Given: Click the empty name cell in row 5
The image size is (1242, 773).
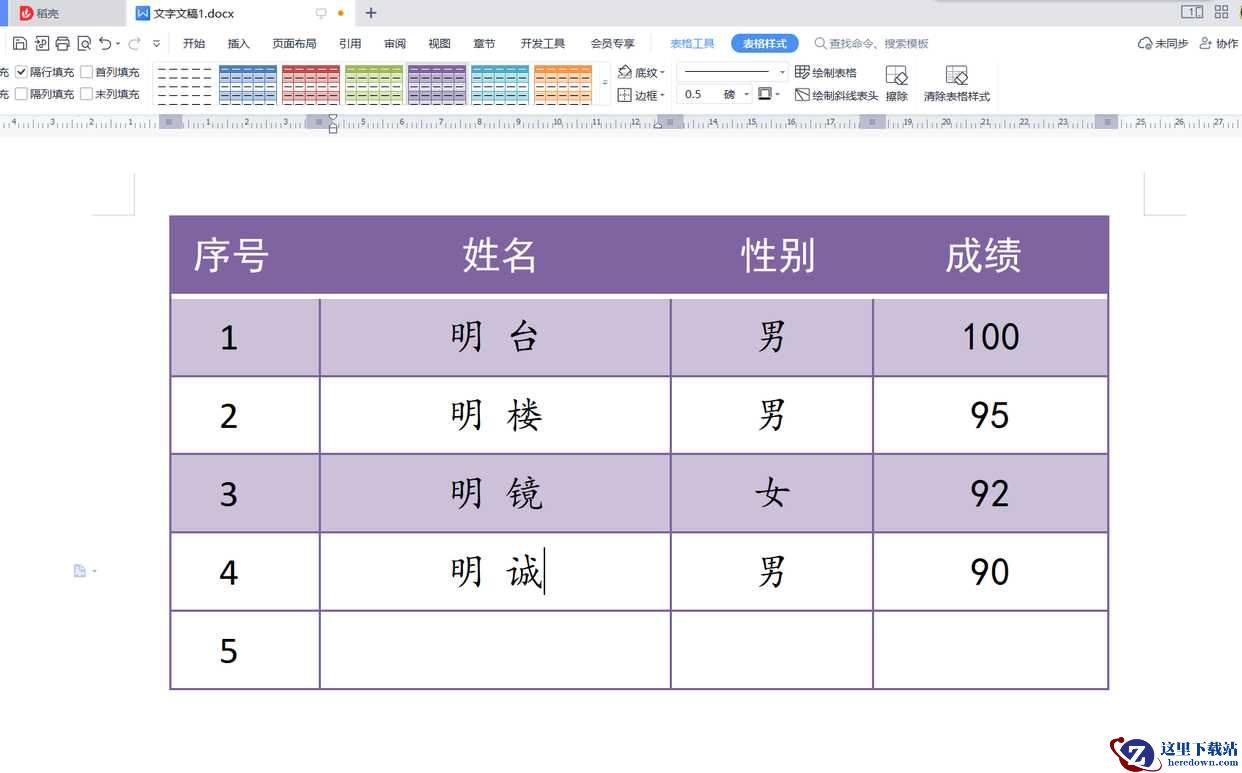Looking at the screenshot, I should coord(495,650).
